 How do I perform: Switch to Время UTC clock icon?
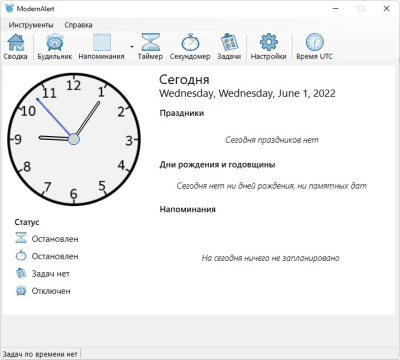pyautogui.click(x=315, y=42)
